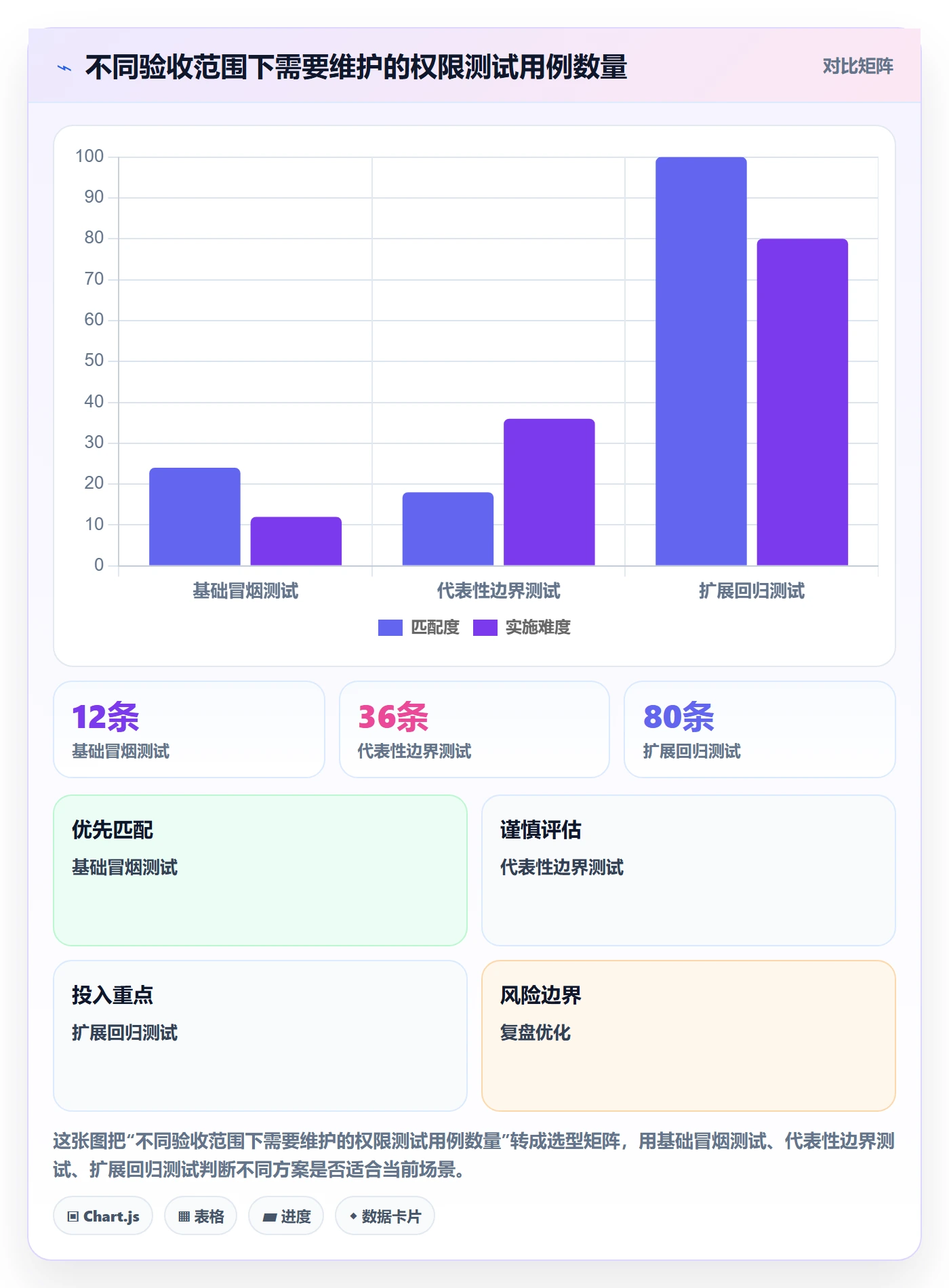Screen dimensions: 949x1288
Task: Click the chart title text
Action: (x=356, y=67)
